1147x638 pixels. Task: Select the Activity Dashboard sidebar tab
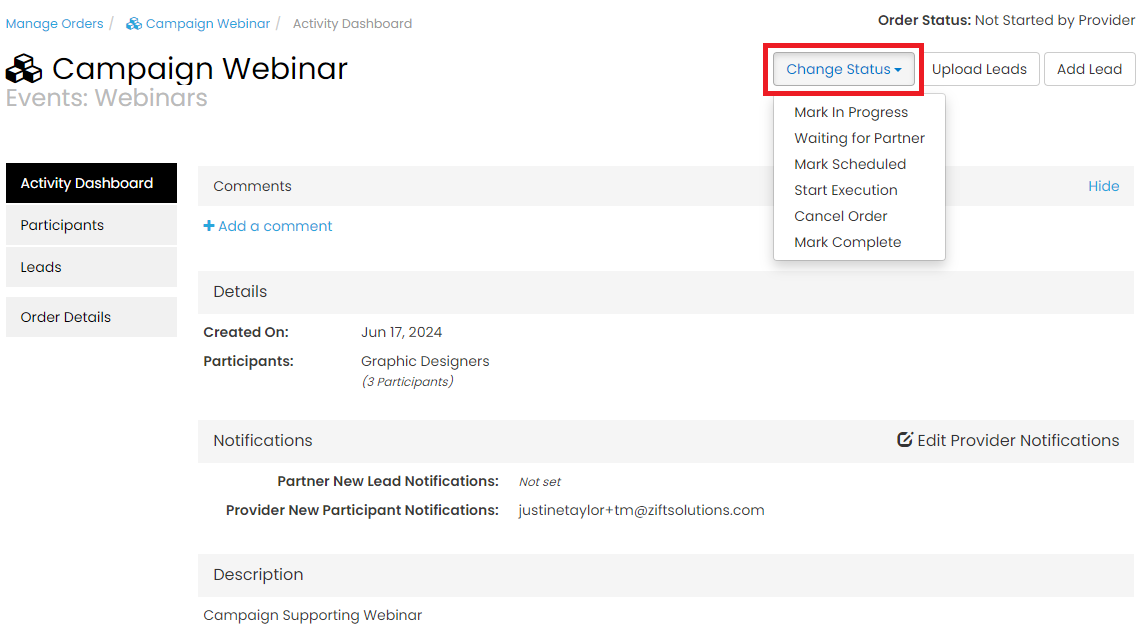91,183
